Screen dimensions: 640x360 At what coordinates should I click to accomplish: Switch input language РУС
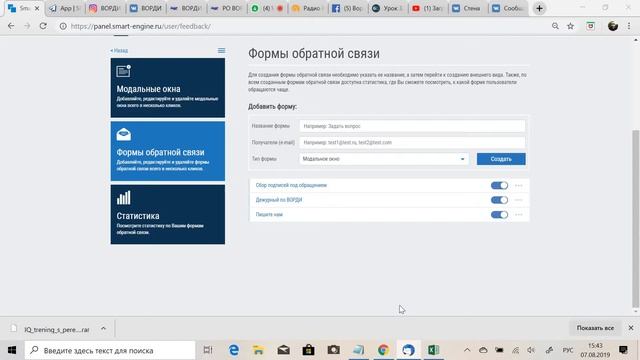coord(567,350)
